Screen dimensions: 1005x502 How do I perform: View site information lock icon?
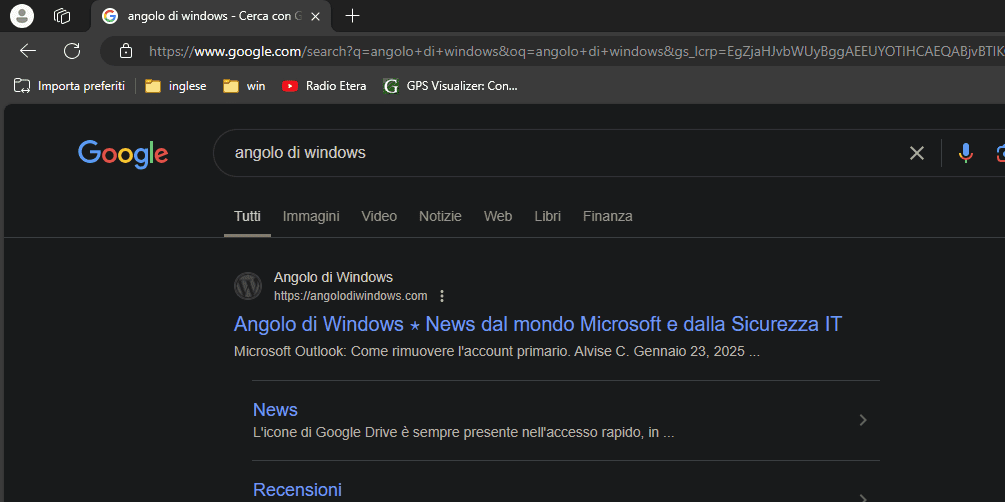point(126,51)
